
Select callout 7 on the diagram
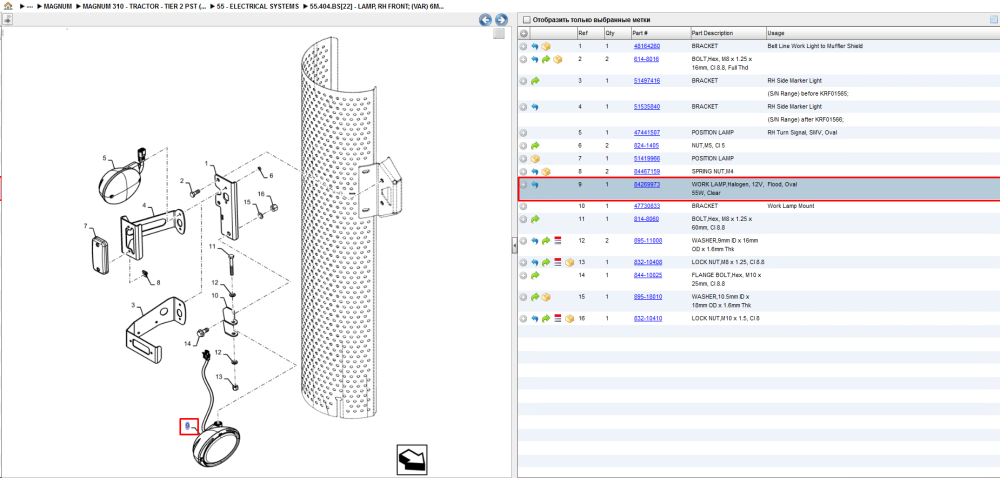pos(85,226)
